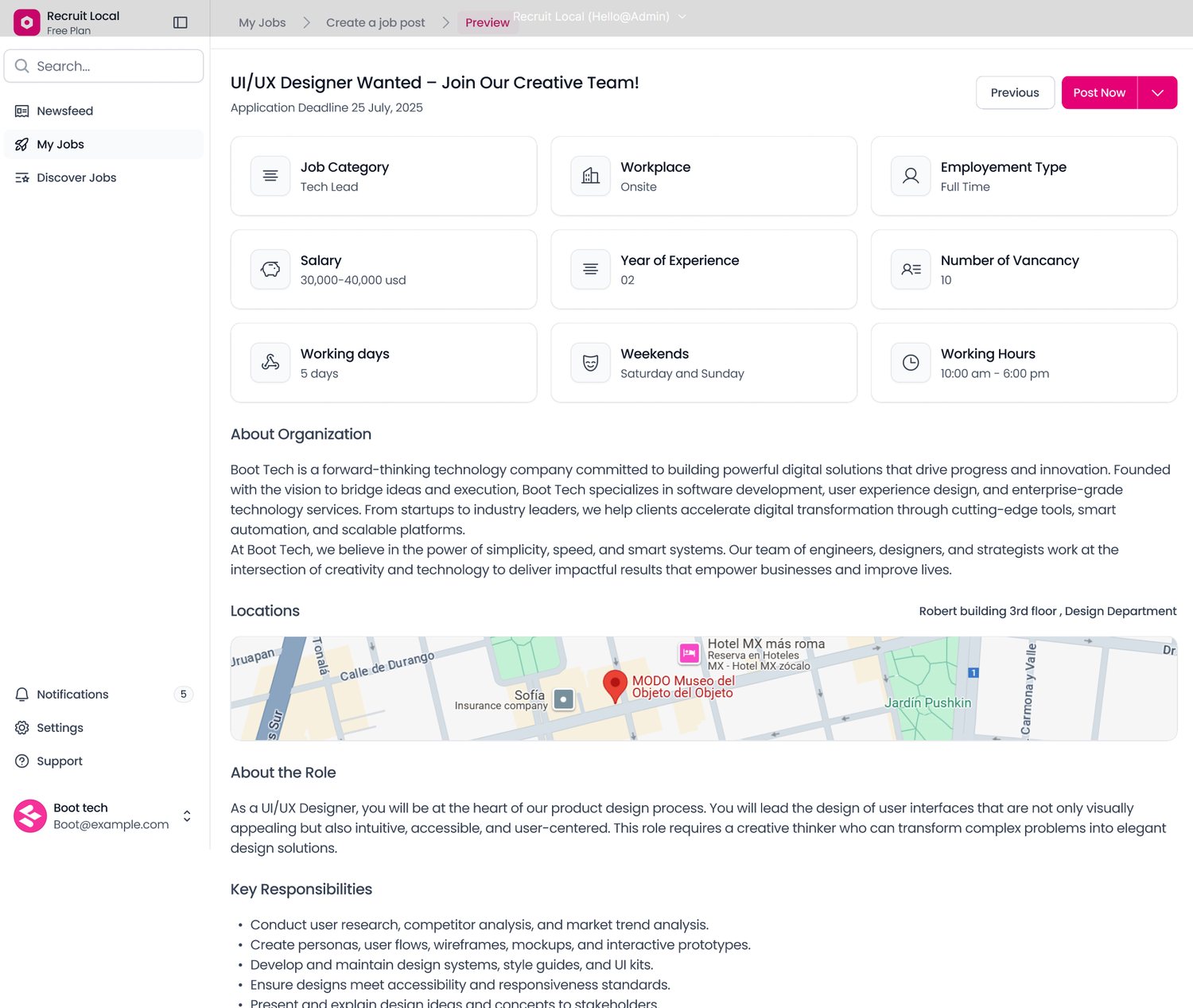The height and width of the screenshot is (1008, 1193).
Task: Open the Post Now dropdown arrow
Action: pos(1158,93)
